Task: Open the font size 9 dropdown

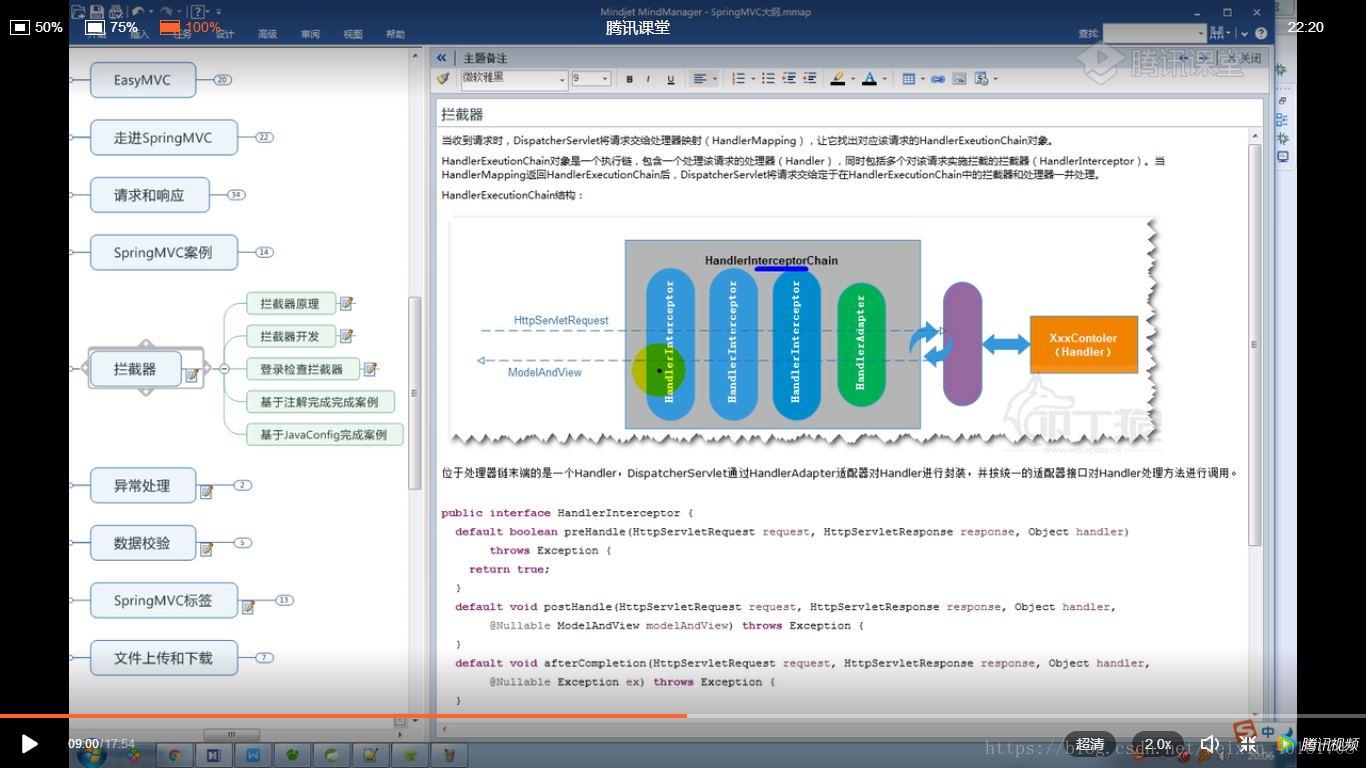Action: (591, 78)
